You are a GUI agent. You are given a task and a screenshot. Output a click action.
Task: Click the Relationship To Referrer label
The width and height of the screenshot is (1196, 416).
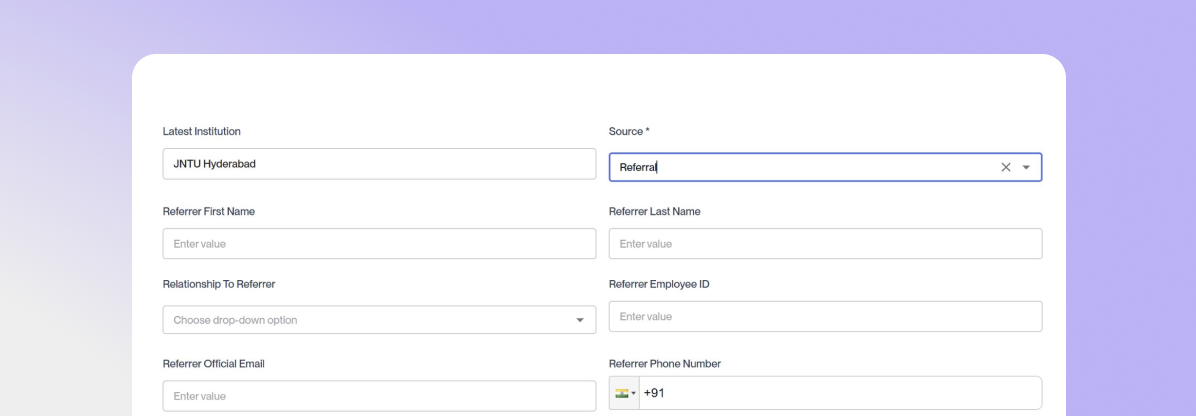click(x=219, y=284)
